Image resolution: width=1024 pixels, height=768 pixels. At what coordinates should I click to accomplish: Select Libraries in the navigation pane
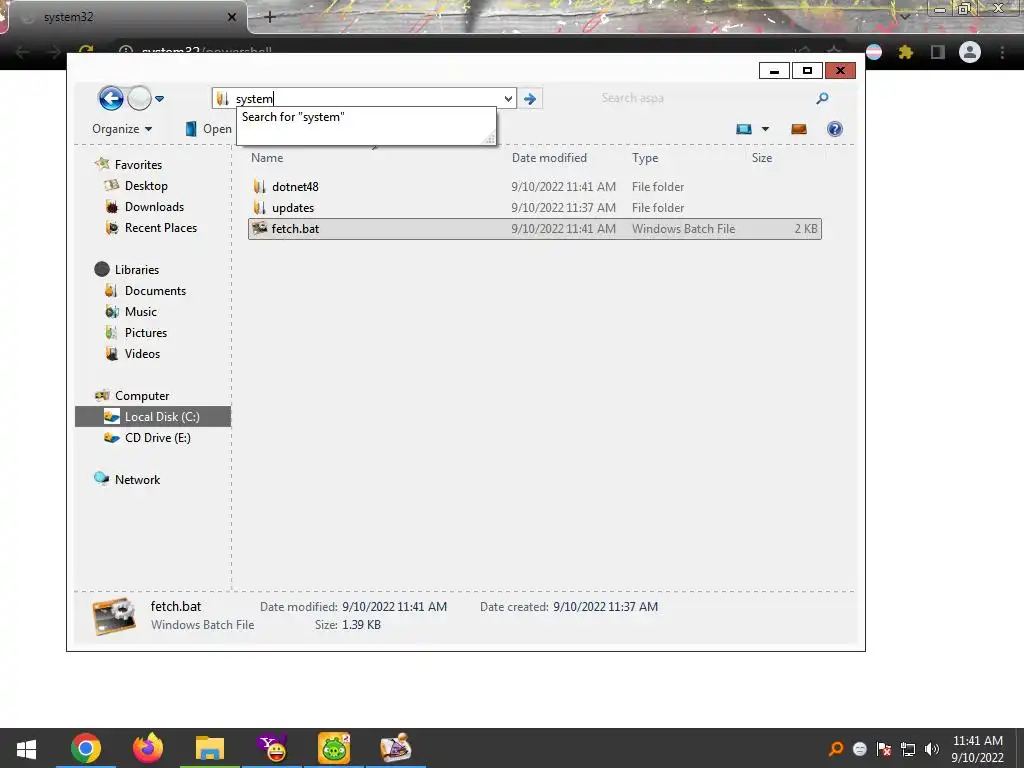(x=136, y=270)
